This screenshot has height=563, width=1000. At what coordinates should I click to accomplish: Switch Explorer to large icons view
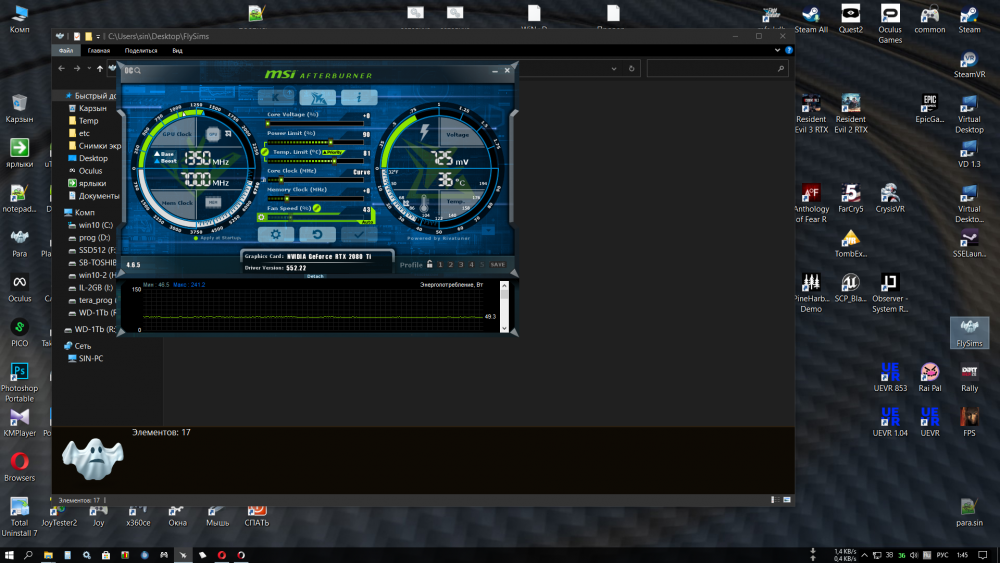pos(787,500)
